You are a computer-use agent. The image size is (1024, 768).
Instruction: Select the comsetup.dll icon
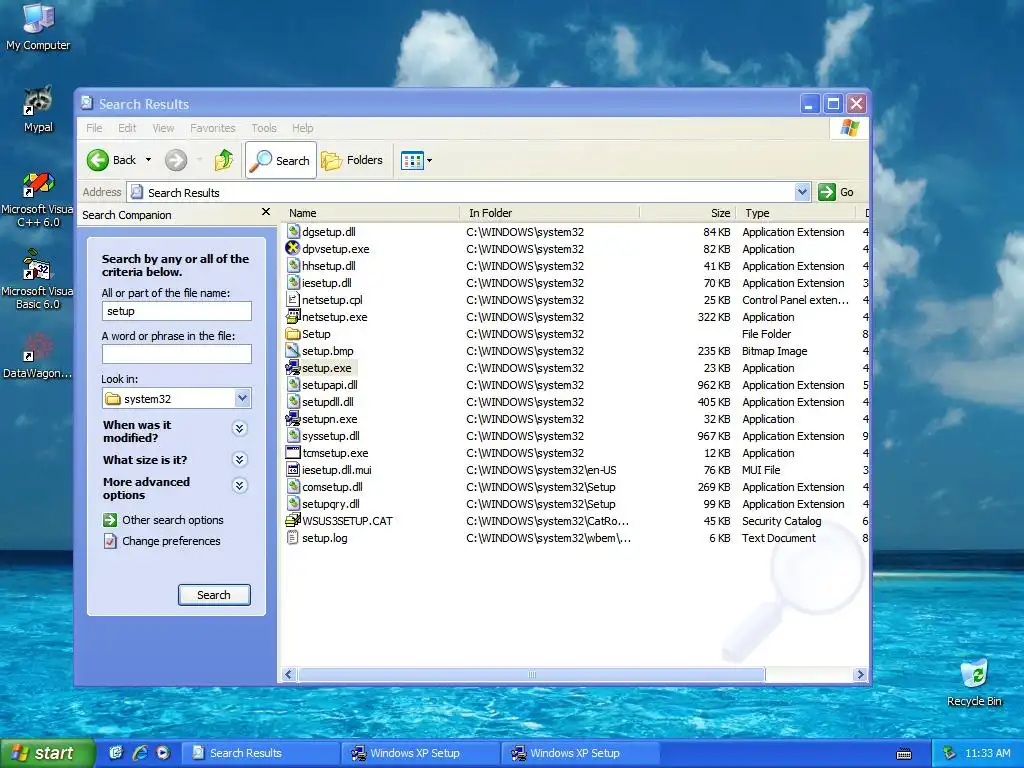point(293,487)
